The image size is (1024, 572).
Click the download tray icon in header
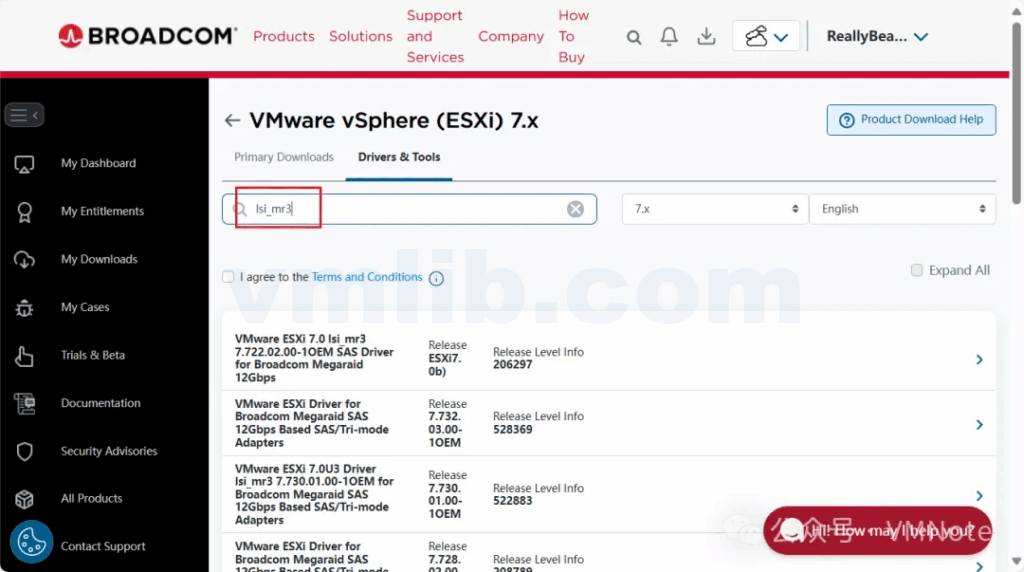pos(706,37)
